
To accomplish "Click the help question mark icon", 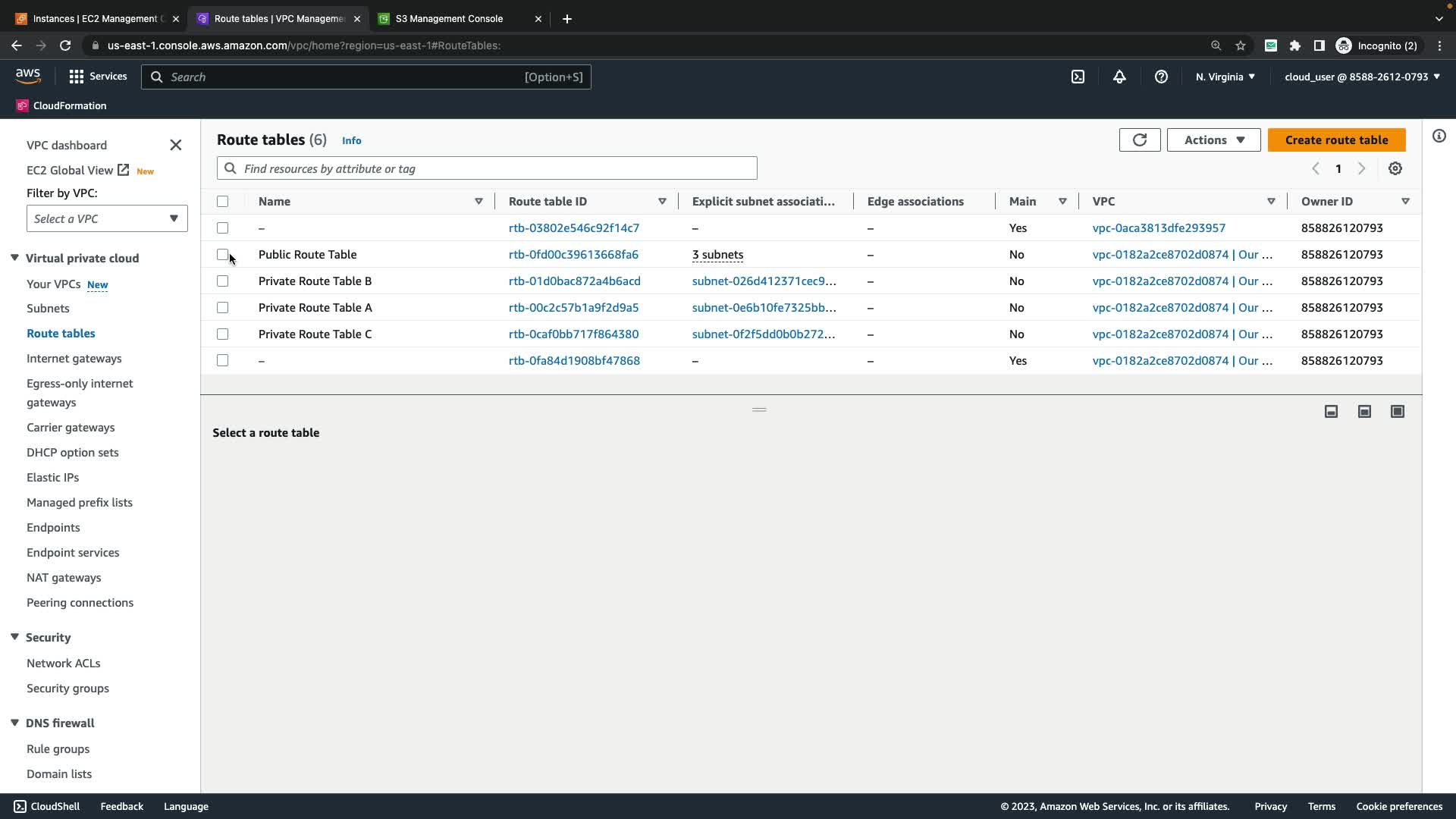I will 1161,77.
